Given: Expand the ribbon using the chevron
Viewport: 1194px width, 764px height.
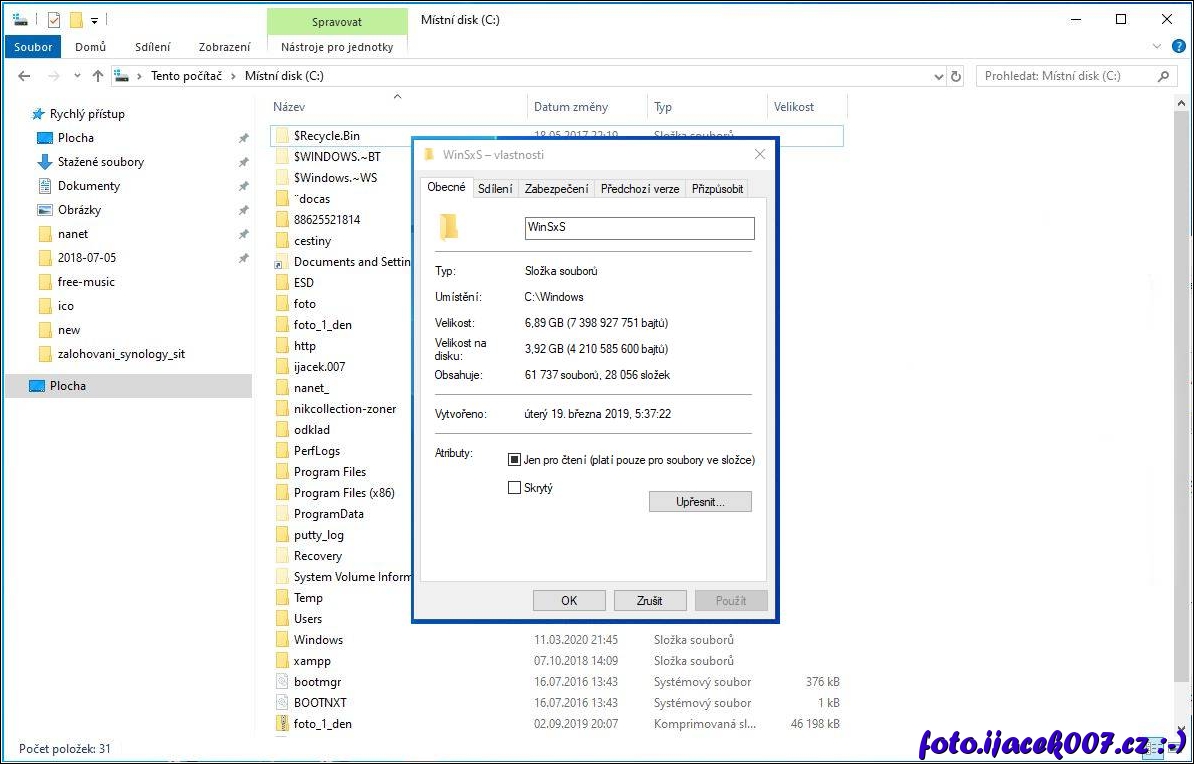Looking at the screenshot, I should coord(1158,46).
